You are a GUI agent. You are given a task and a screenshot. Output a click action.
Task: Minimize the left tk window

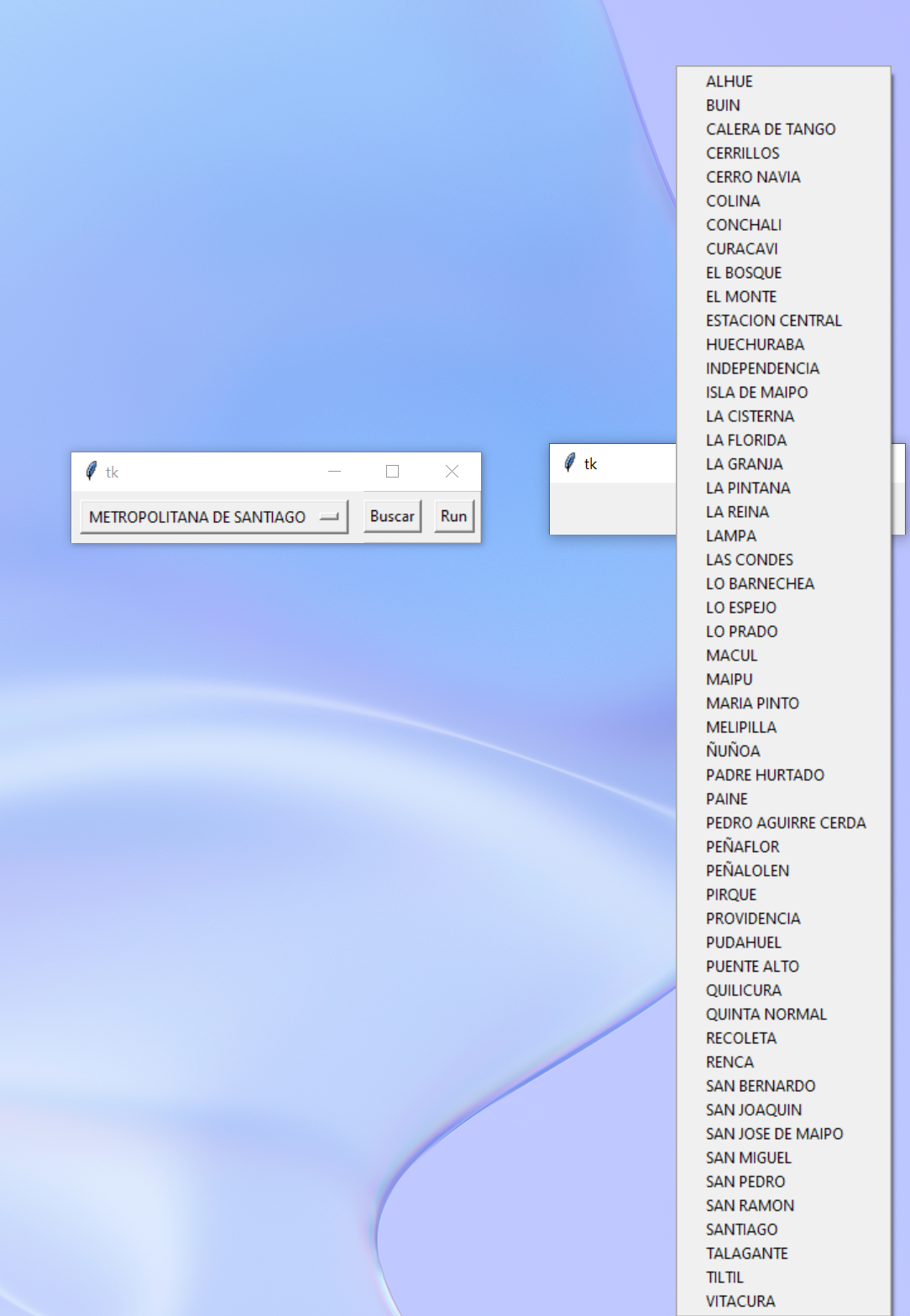coord(334,472)
